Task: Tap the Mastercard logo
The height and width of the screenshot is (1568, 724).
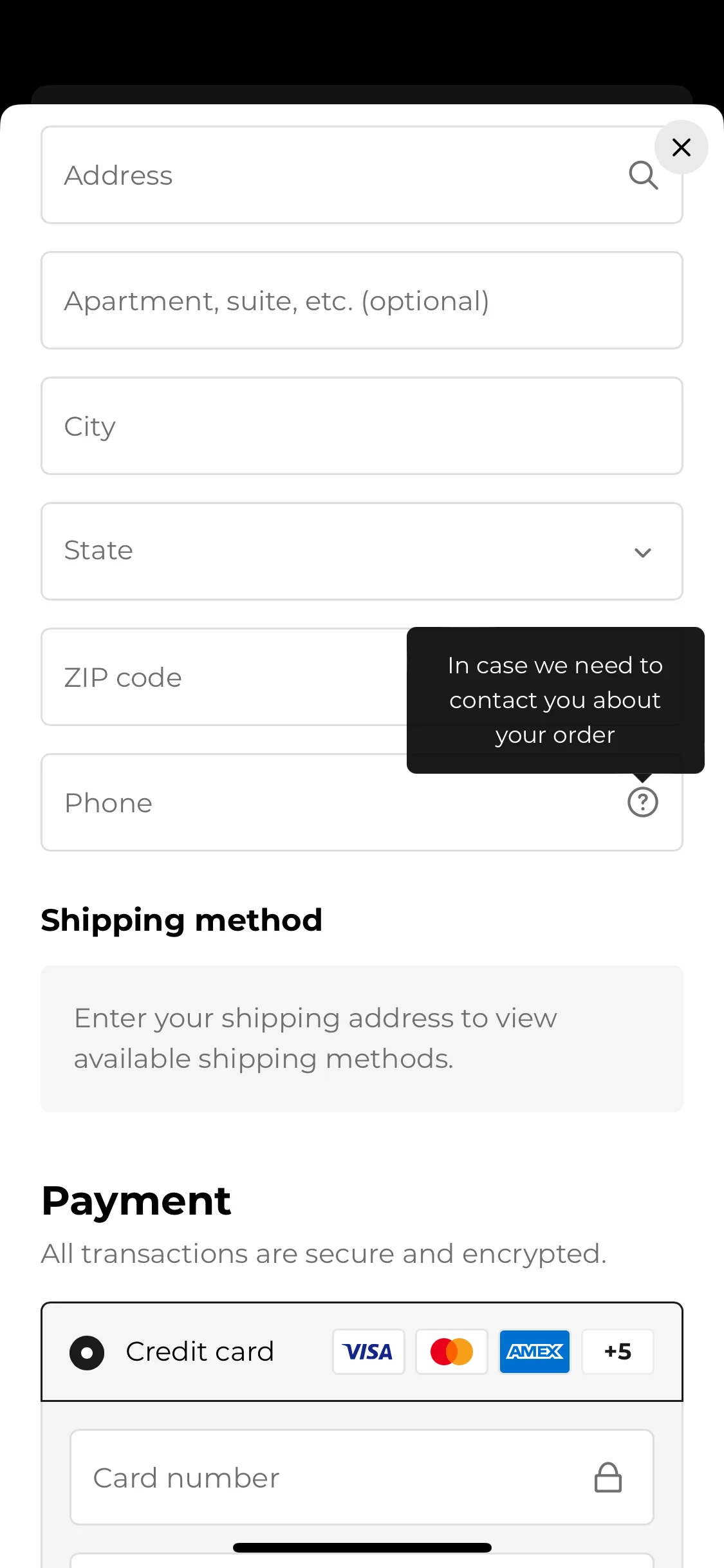Action: click(x=452, y=1352)
